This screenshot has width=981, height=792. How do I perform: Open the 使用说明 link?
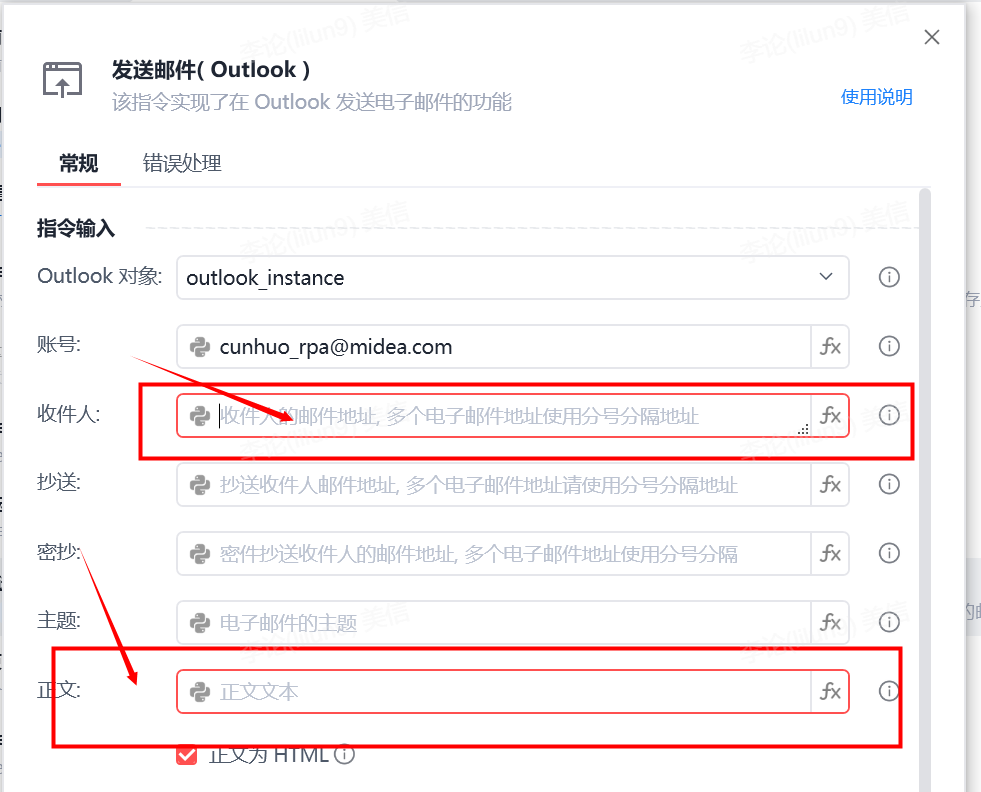coord(877,97)
